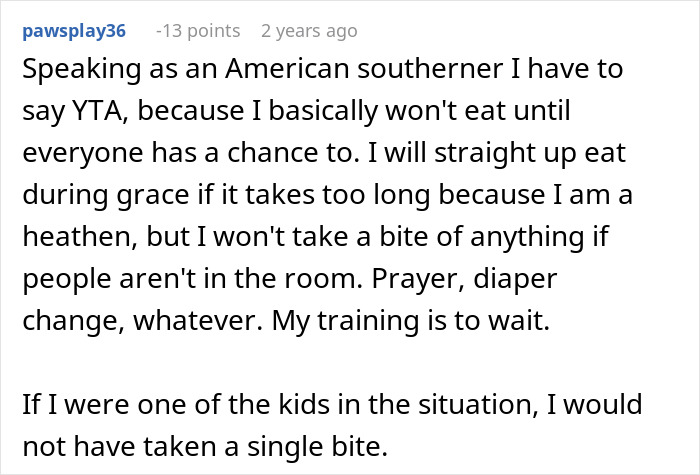Click the -13 points score label
This screenshot has height=475, width=700.
(x=198, y=31)
